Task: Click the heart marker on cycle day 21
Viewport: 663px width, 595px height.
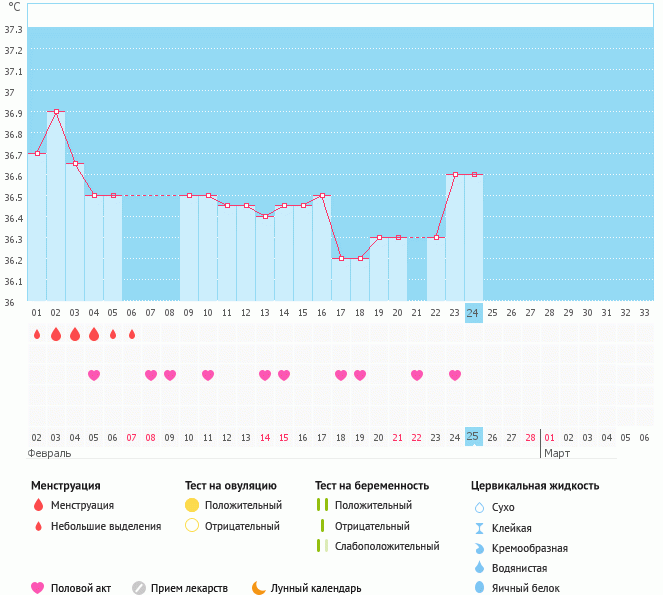Action: click(417, 375)
